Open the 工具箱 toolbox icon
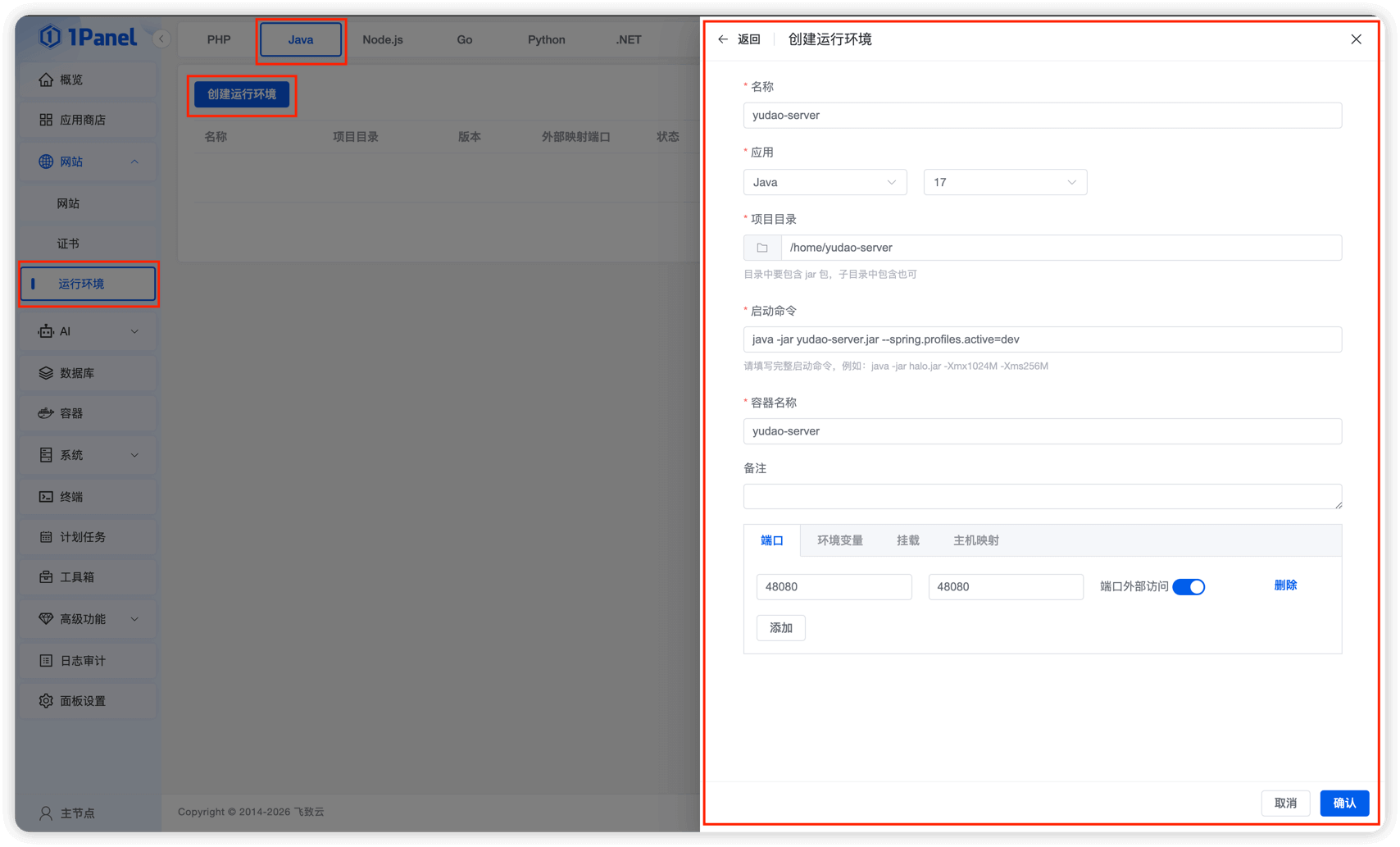This screenshot has width=1400, height=847. point(46,577)
